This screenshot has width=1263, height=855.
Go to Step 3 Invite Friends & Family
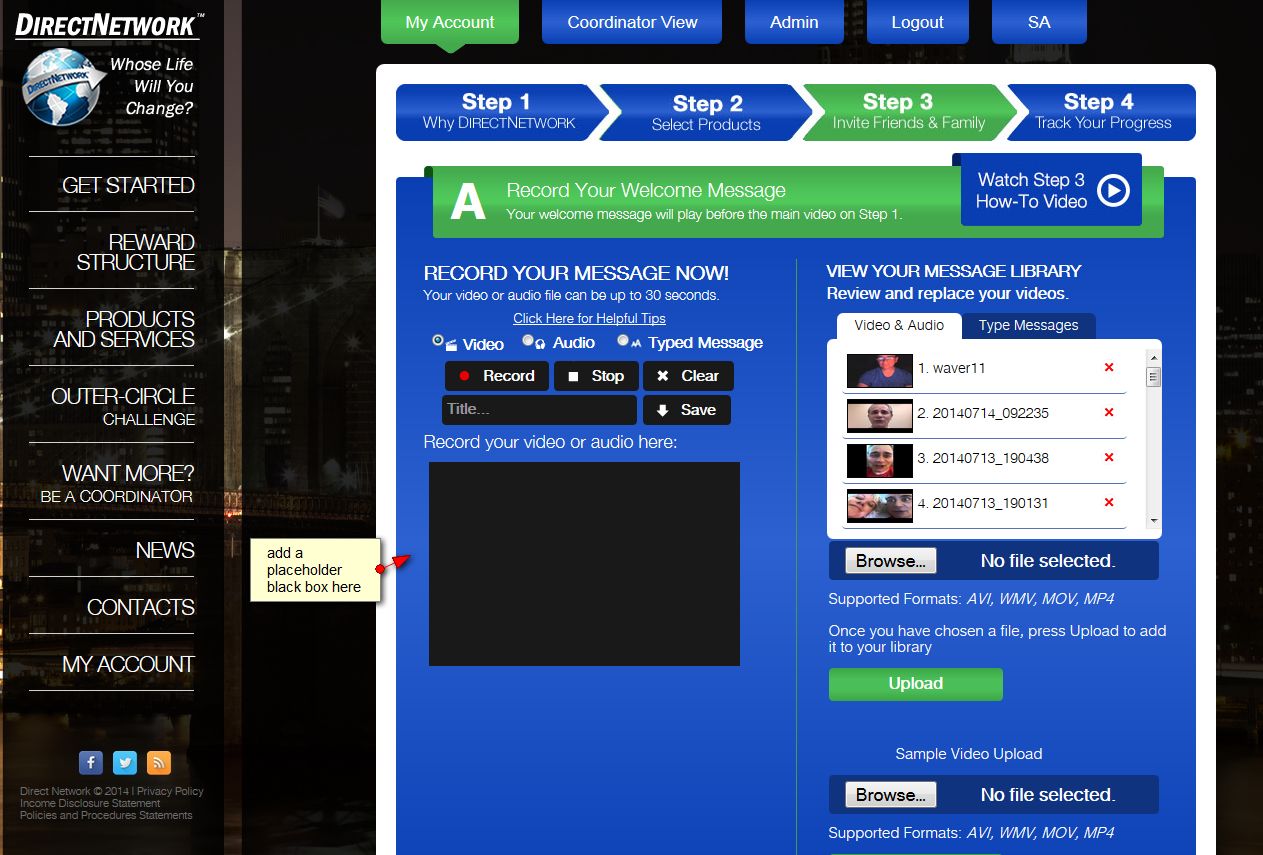click(x=909, y=112)
